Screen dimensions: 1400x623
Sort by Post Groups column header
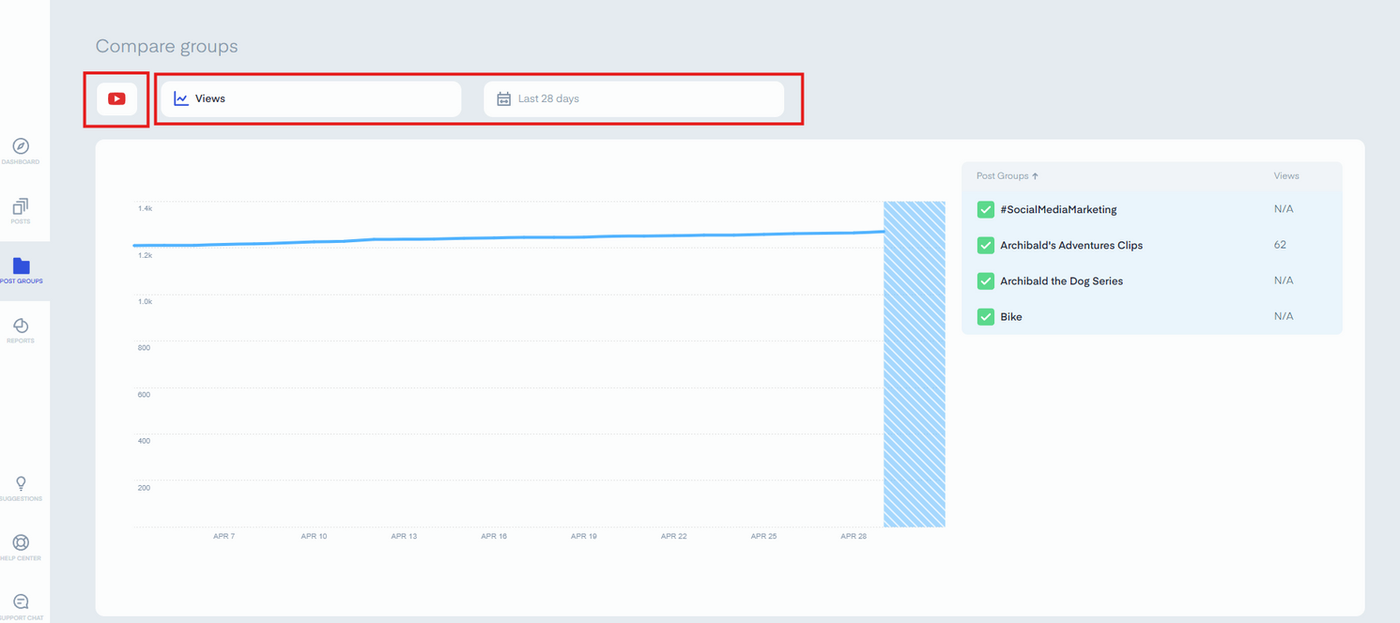1007,176
